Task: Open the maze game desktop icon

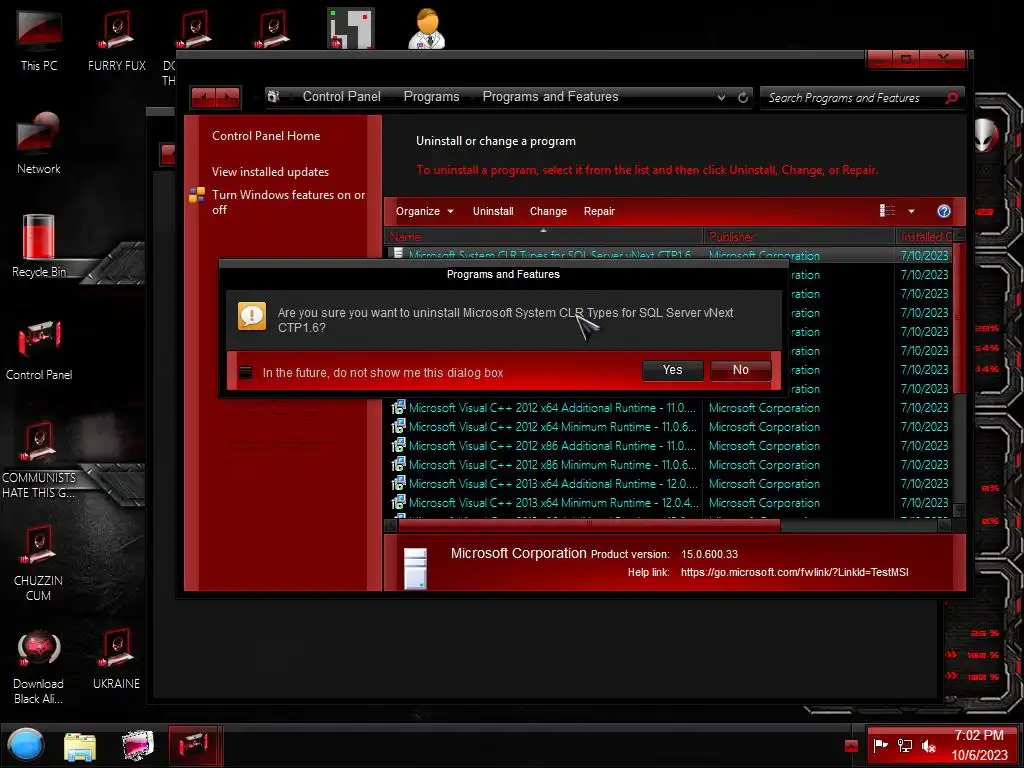Action: pyautogui.click(x=351, y=28)
